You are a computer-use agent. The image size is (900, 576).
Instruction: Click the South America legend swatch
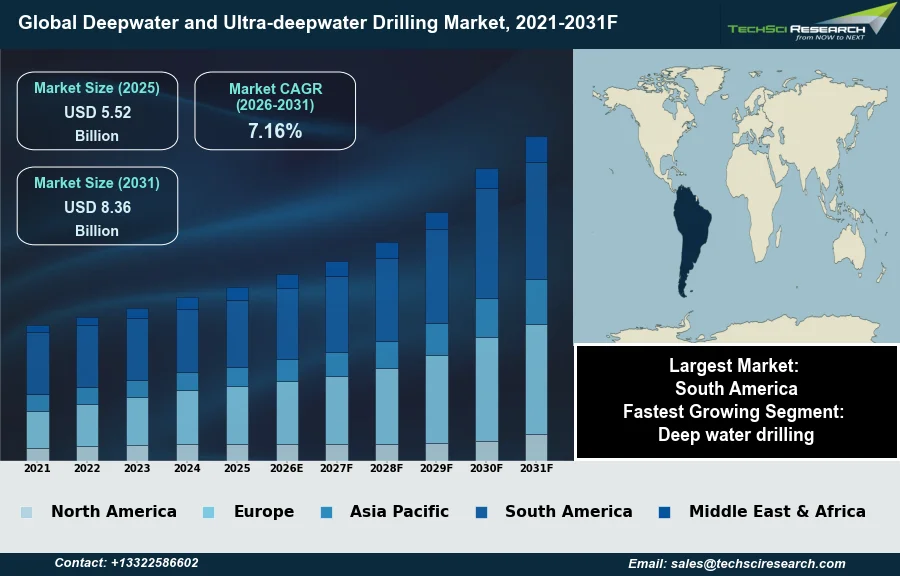coord(481,512)
